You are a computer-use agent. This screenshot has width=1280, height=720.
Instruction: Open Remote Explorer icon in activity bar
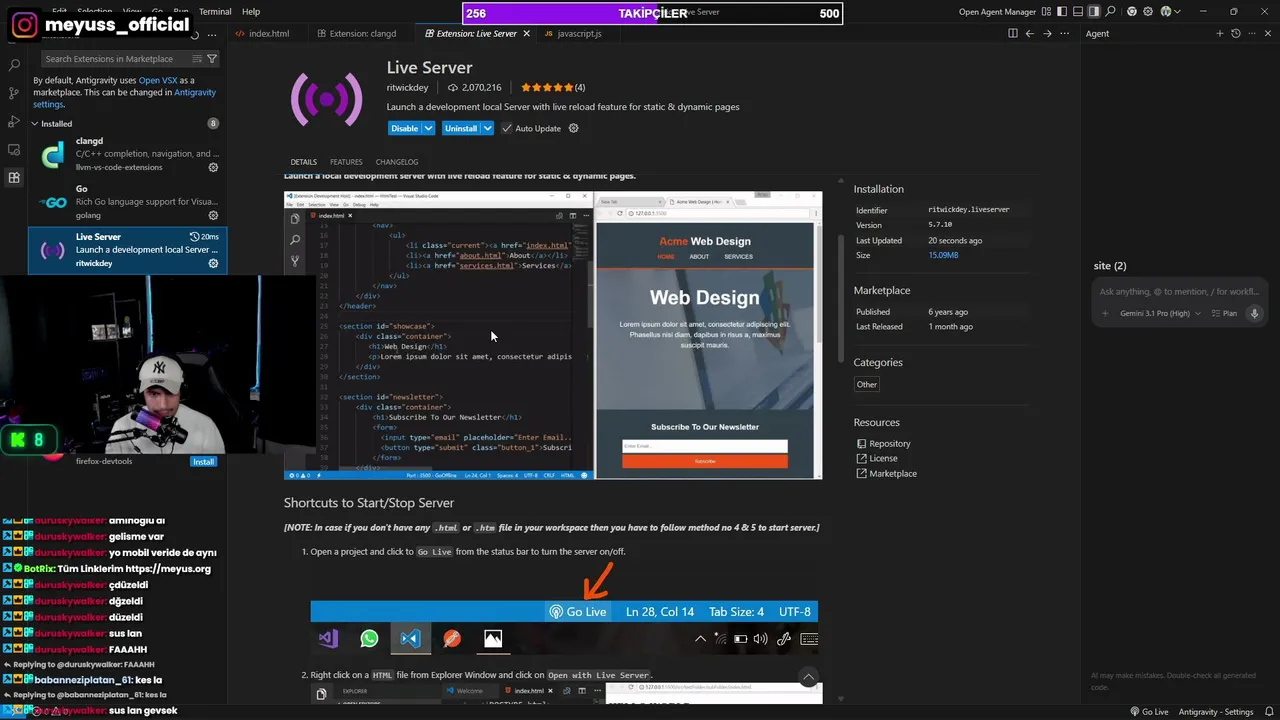(14, 149)
